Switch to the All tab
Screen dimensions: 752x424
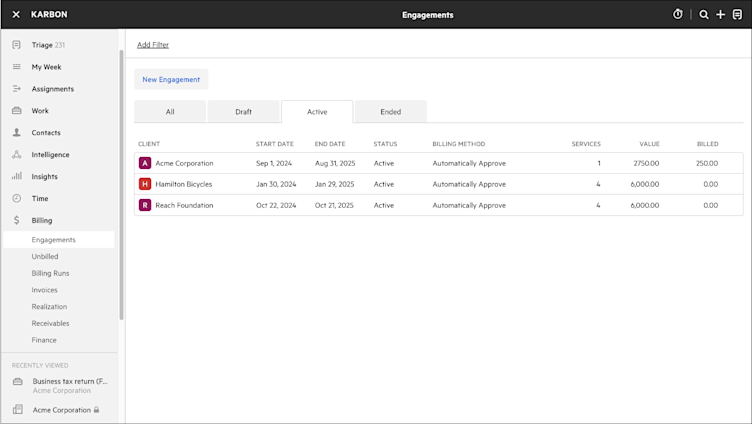coord(170,112)
